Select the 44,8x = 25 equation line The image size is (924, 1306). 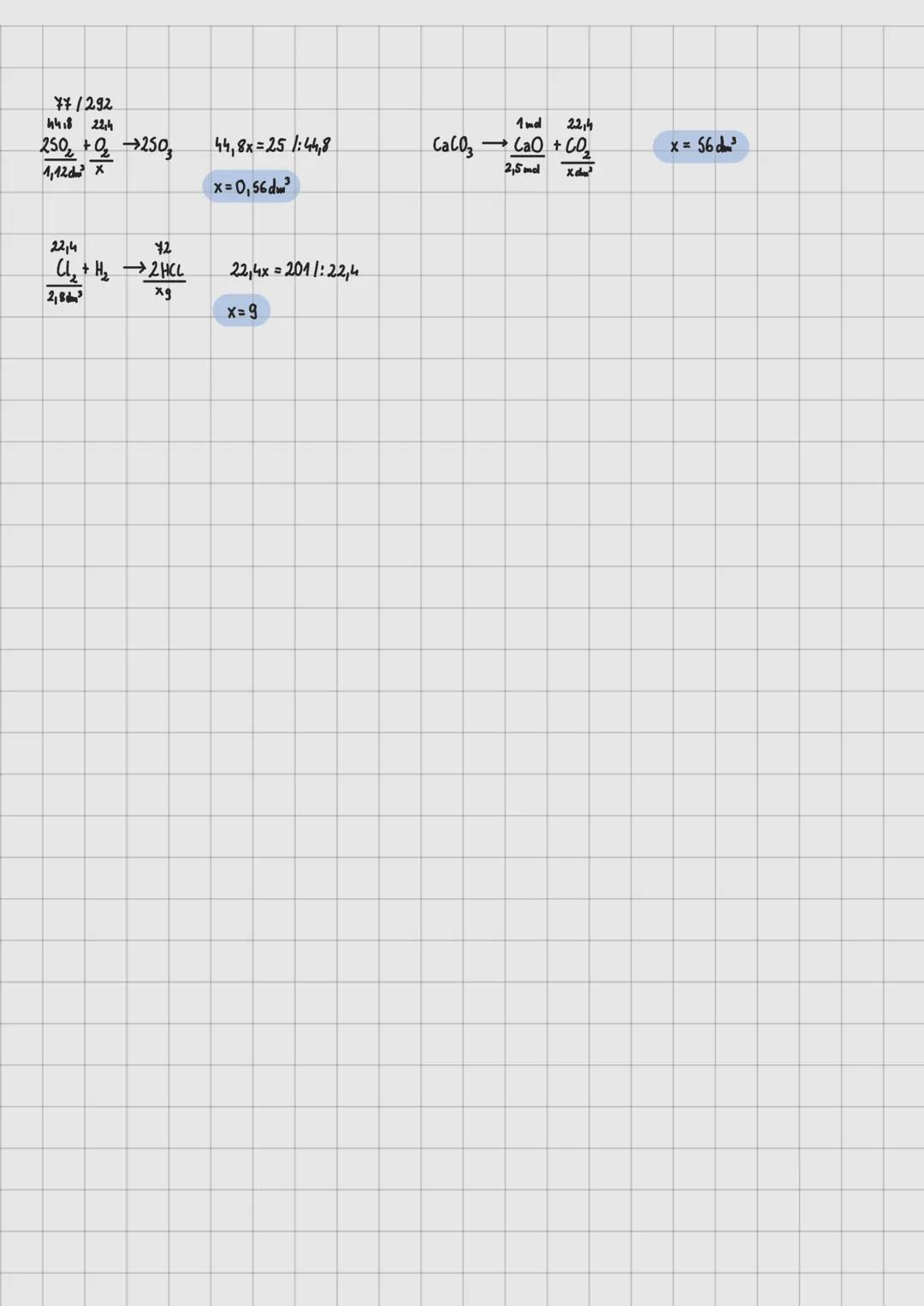[272, 145]
